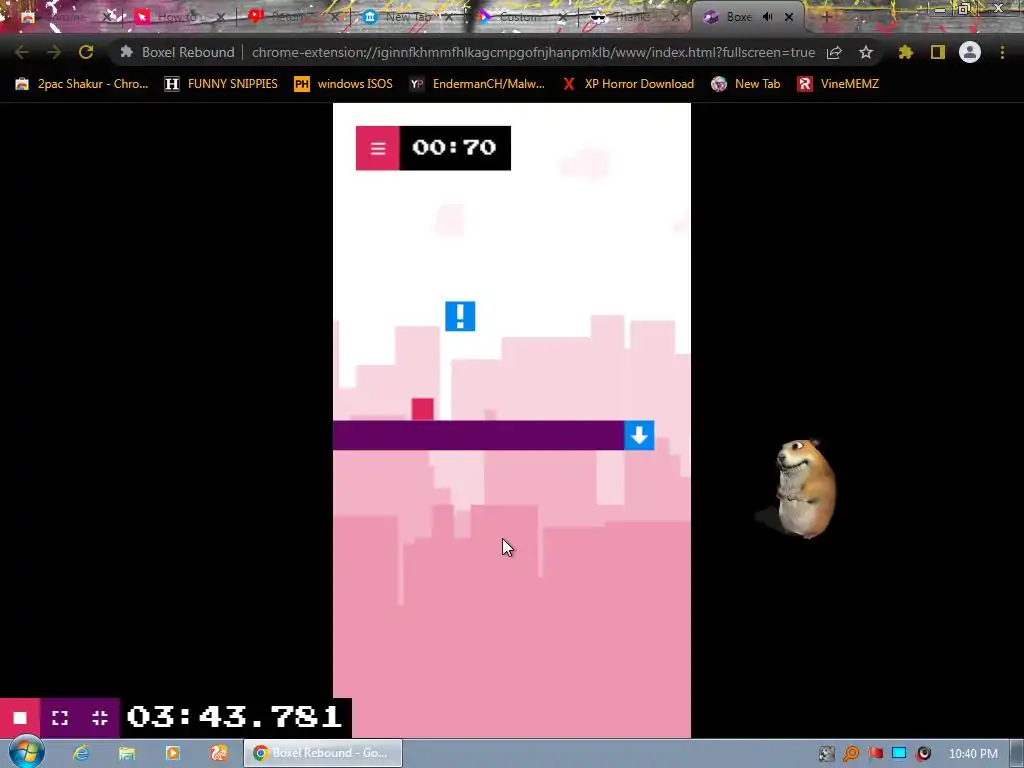Click the shrink screen icon
Viewport: 1024px width, 768px height.
(100, 718)
